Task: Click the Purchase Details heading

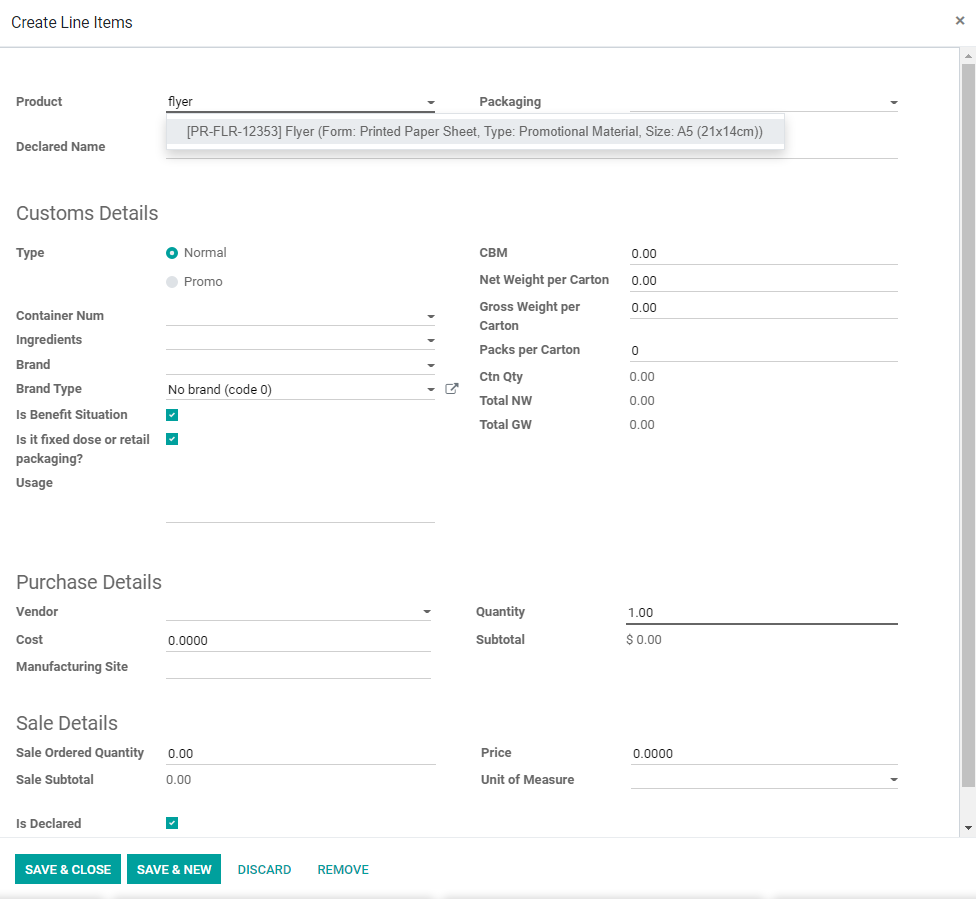Action: pyautogui.click(x=89, y=582)
